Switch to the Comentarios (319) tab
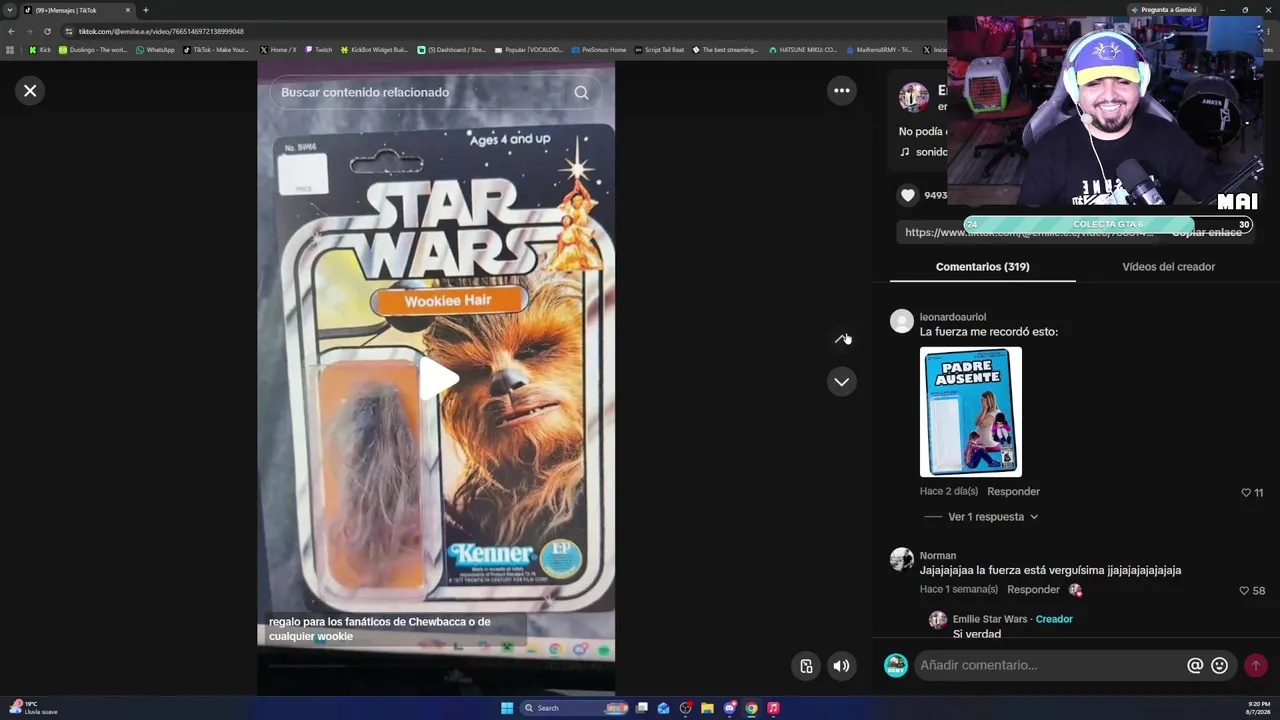1280x720 pixels. pyautogui.click(x=982, y=267)
